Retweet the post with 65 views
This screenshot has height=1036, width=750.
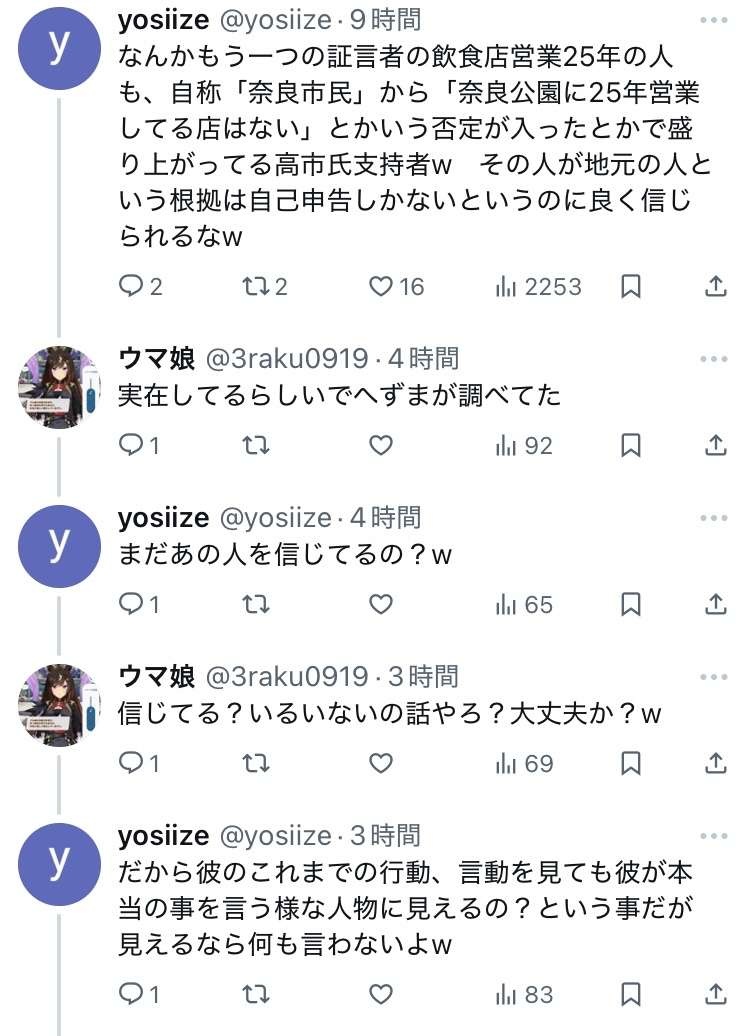point(256,604)
